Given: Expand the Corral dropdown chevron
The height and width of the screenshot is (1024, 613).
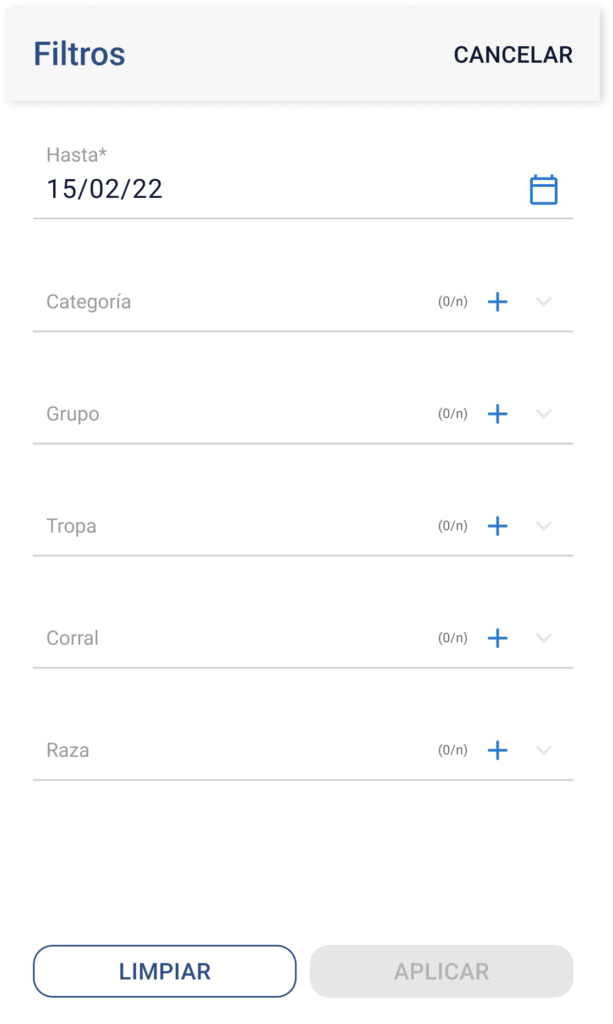Looking at the screenshot, I should 544,638.
